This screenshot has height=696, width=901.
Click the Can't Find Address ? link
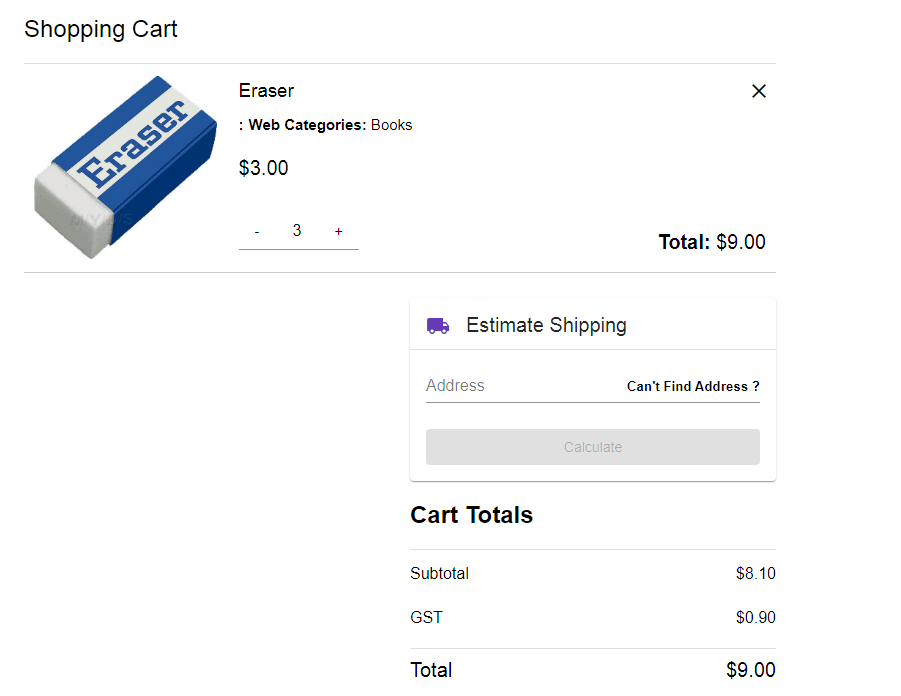point(693,387)
